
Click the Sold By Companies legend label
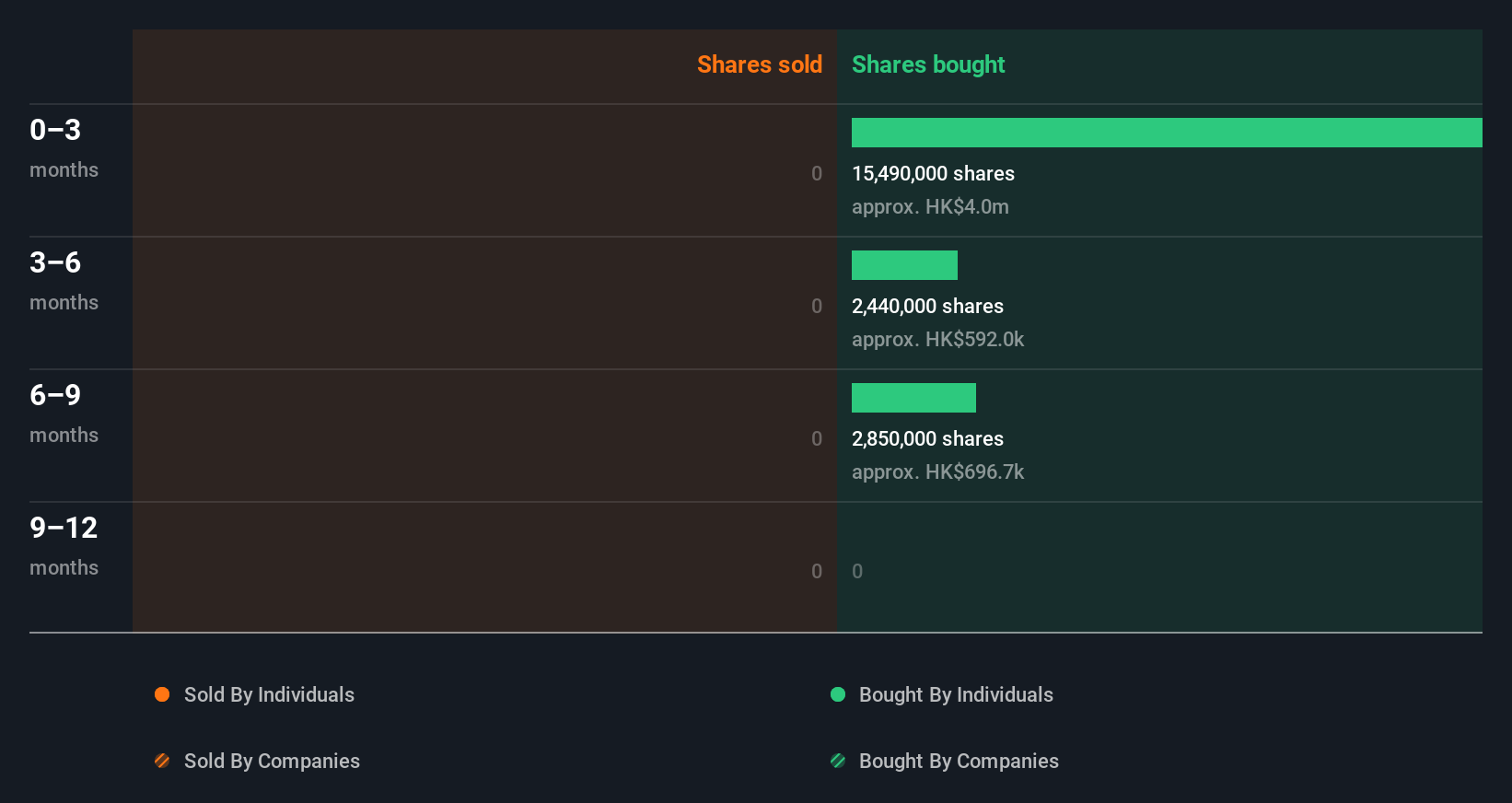click(272, 761)
